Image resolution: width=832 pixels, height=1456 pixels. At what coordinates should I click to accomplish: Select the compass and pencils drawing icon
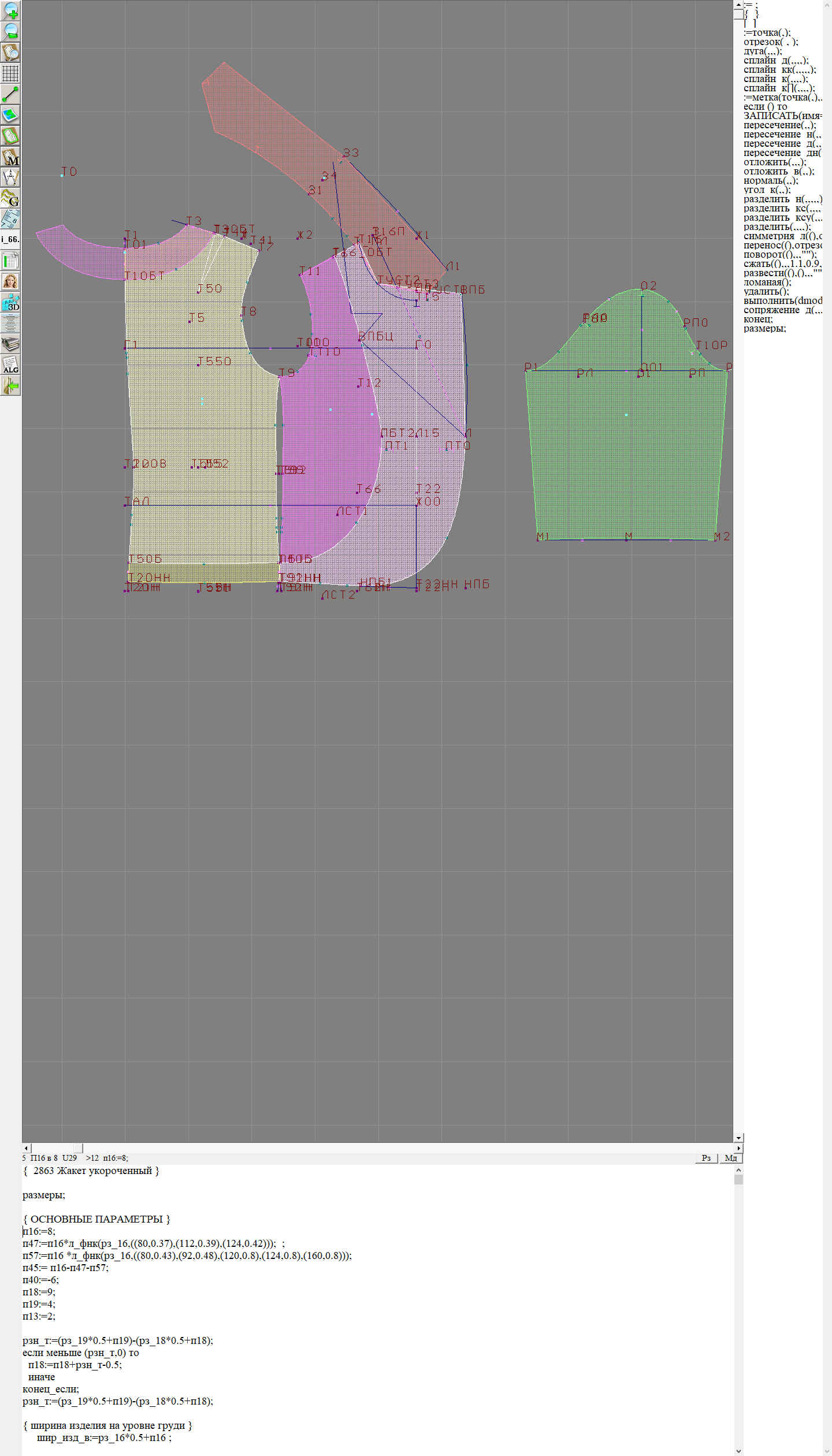(x=10, y=177)
